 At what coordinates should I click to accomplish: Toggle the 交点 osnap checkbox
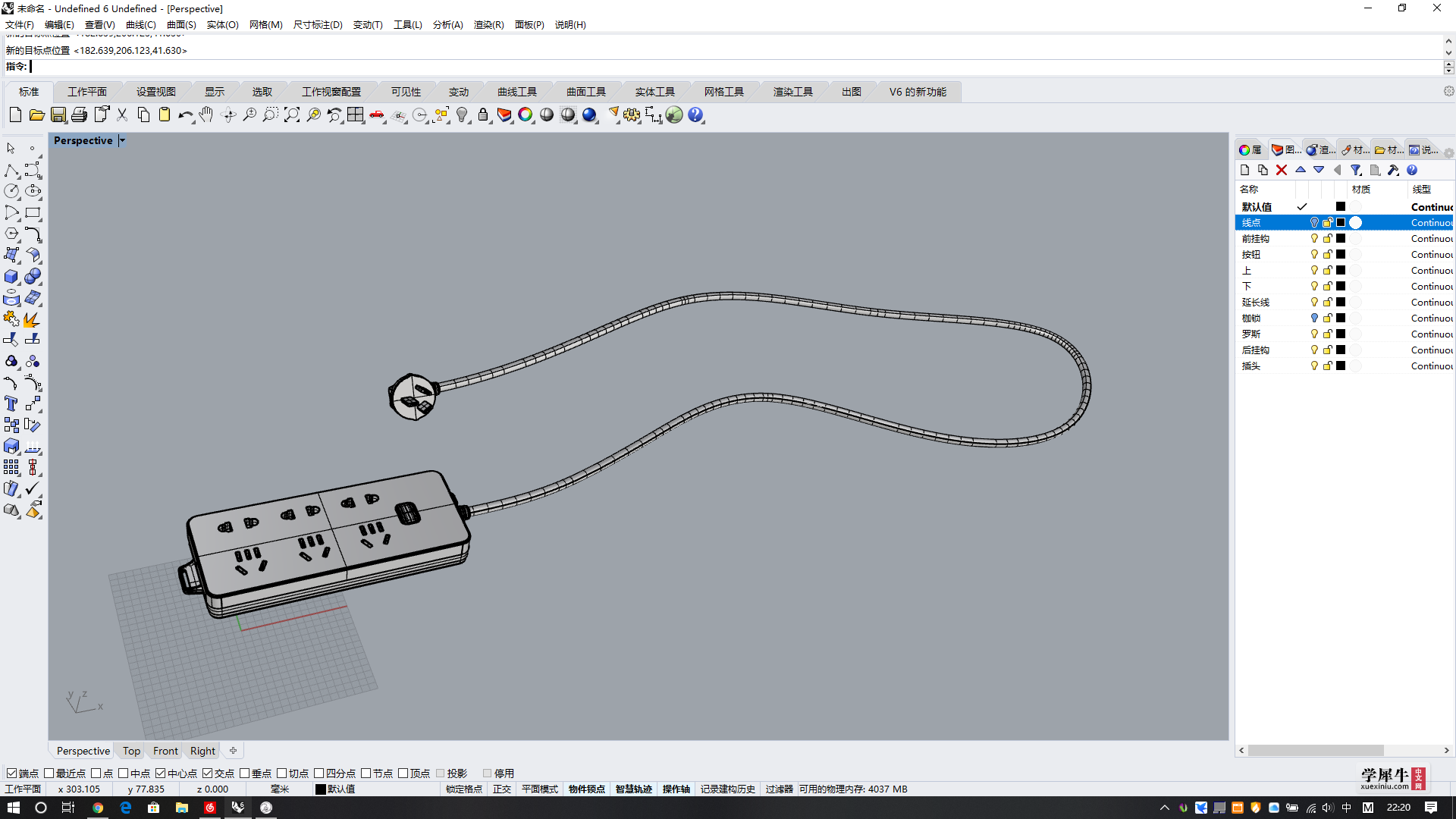[207, 773]
